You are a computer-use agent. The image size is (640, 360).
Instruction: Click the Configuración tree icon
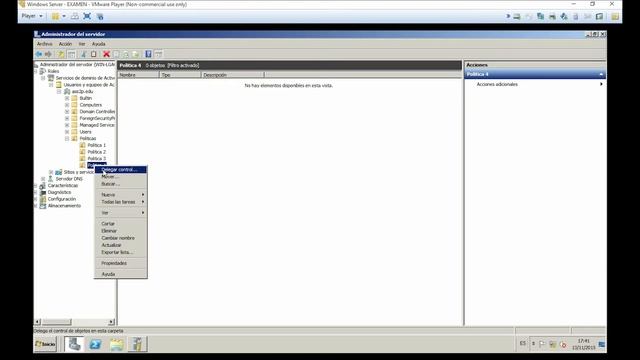tap(42, 199)
